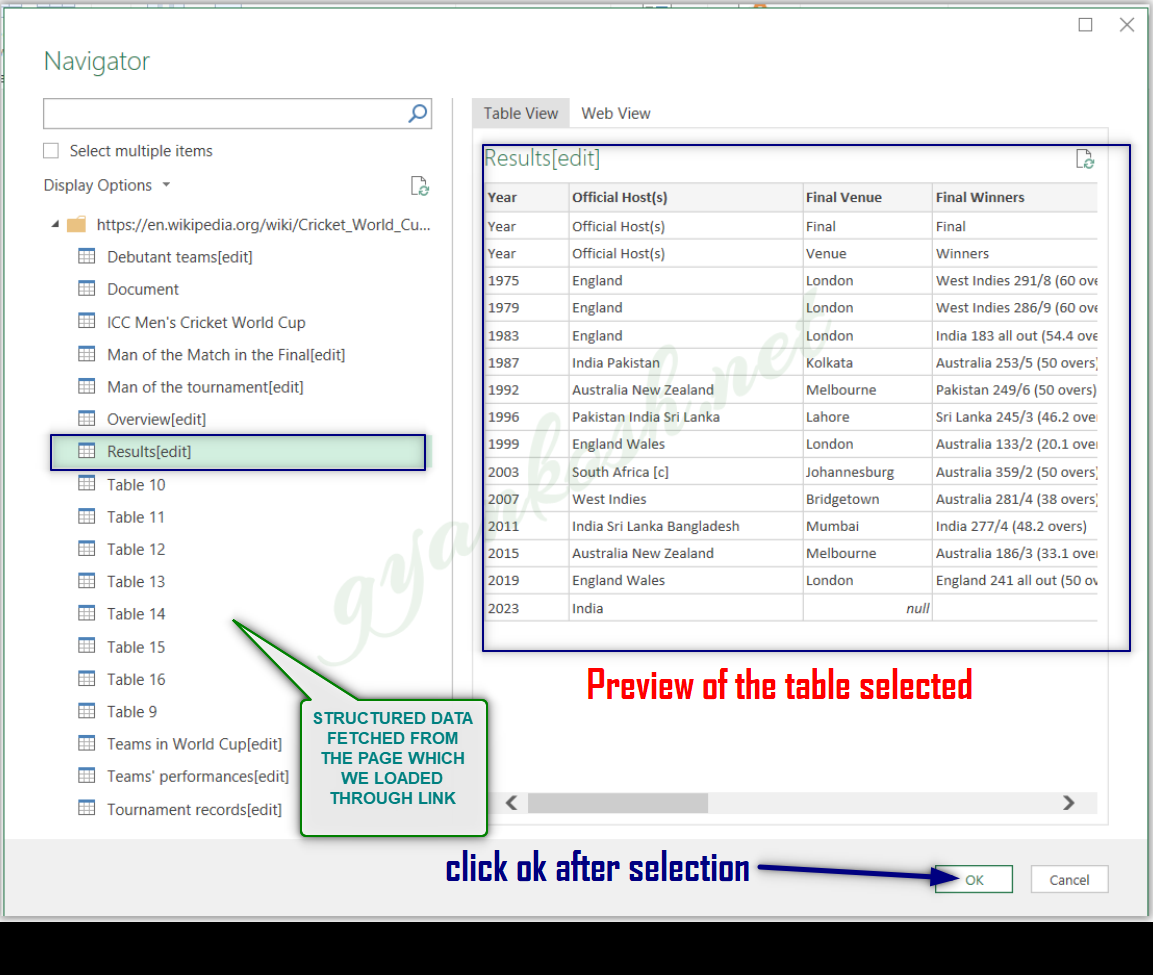Select Man of the Match in the Final[edit]
This screenshot has height=975, width=1153.
coord(226,354)
